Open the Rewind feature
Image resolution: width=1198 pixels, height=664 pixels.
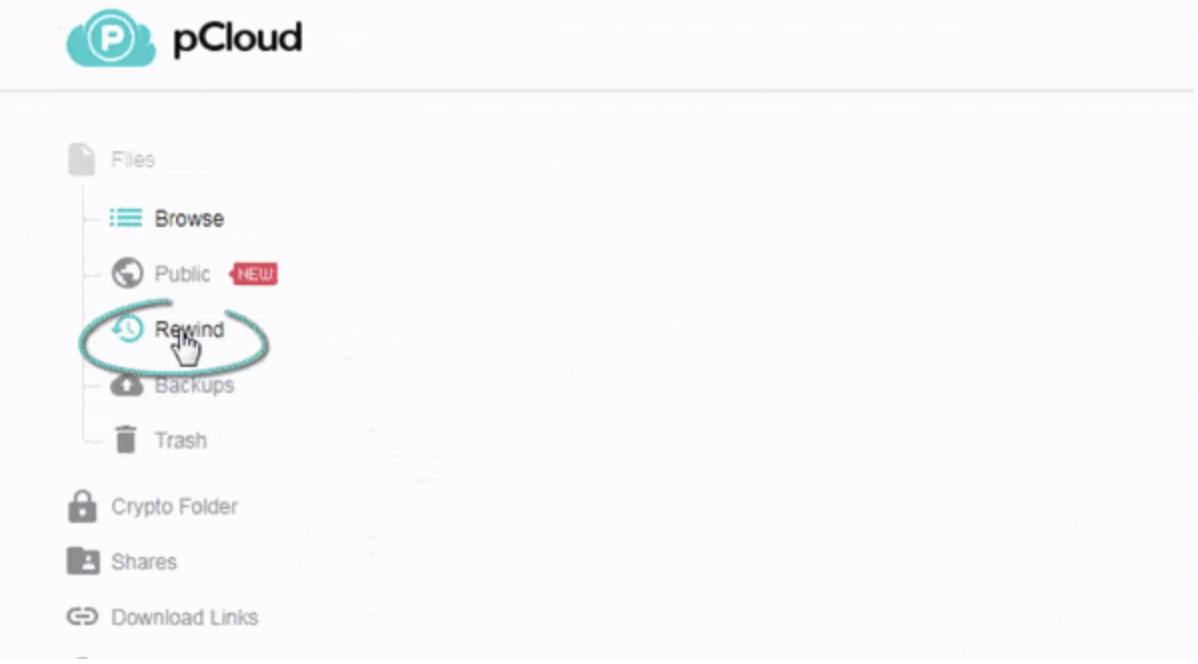click(190, 328)
